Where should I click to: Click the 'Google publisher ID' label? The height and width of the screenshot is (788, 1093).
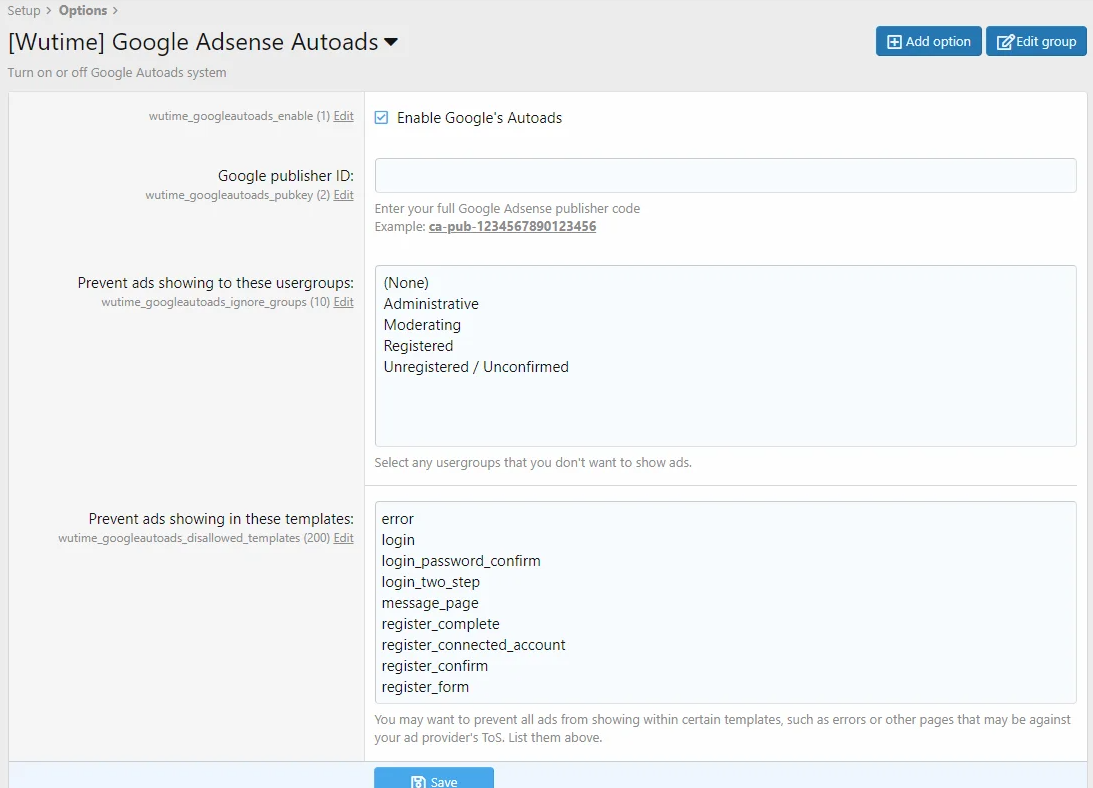[x=286, y=175]
